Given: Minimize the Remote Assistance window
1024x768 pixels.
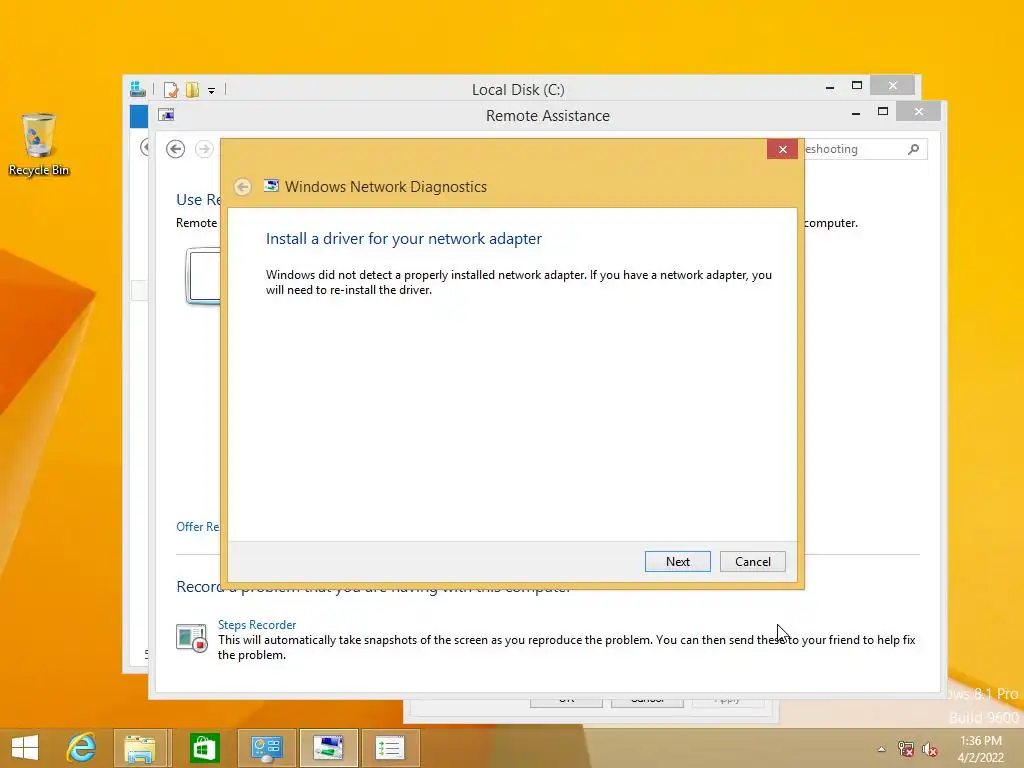Looking at the screenshot, I should [x=856, y=114].
